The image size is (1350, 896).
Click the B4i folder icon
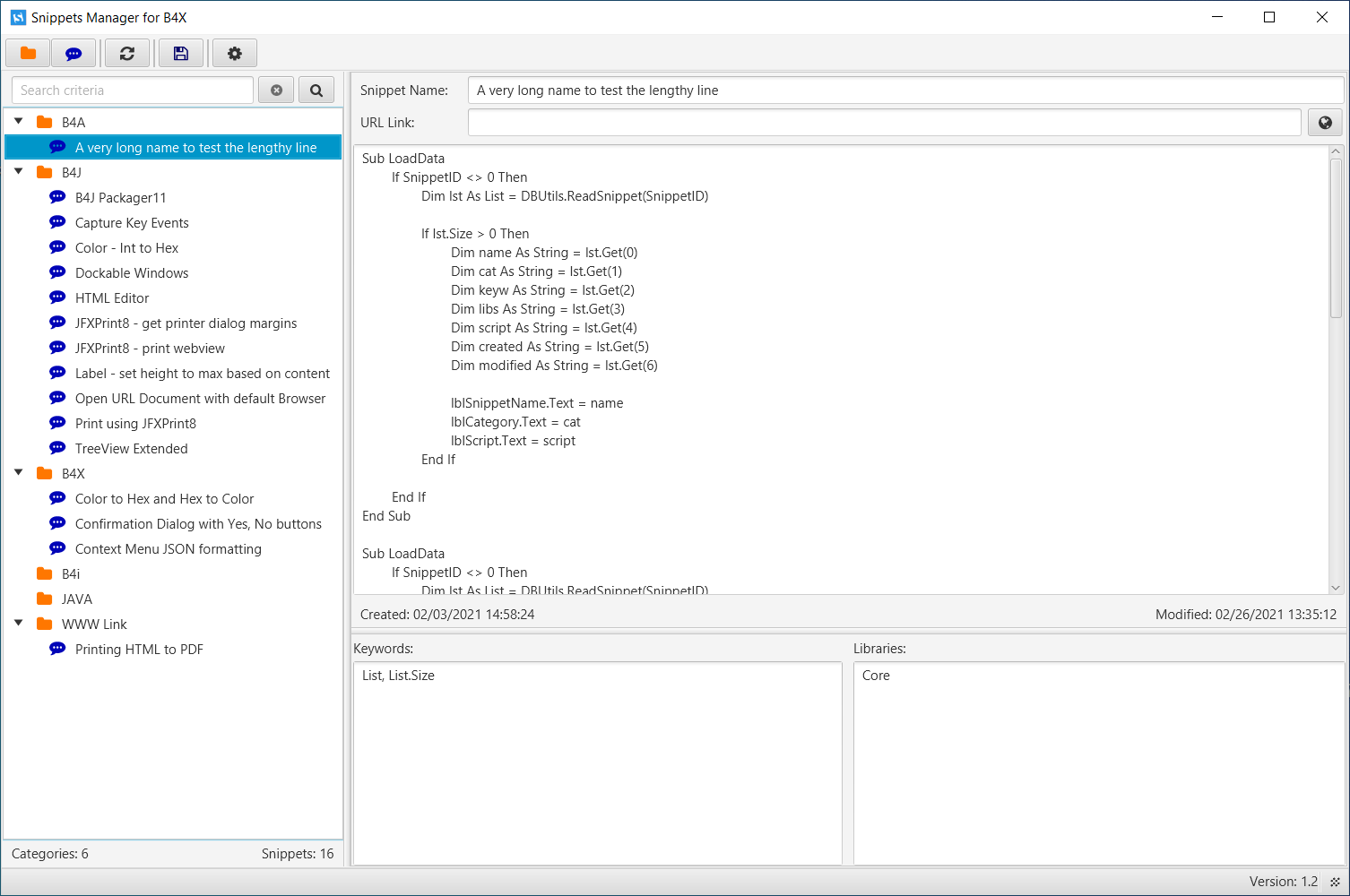tap(44, 573)
